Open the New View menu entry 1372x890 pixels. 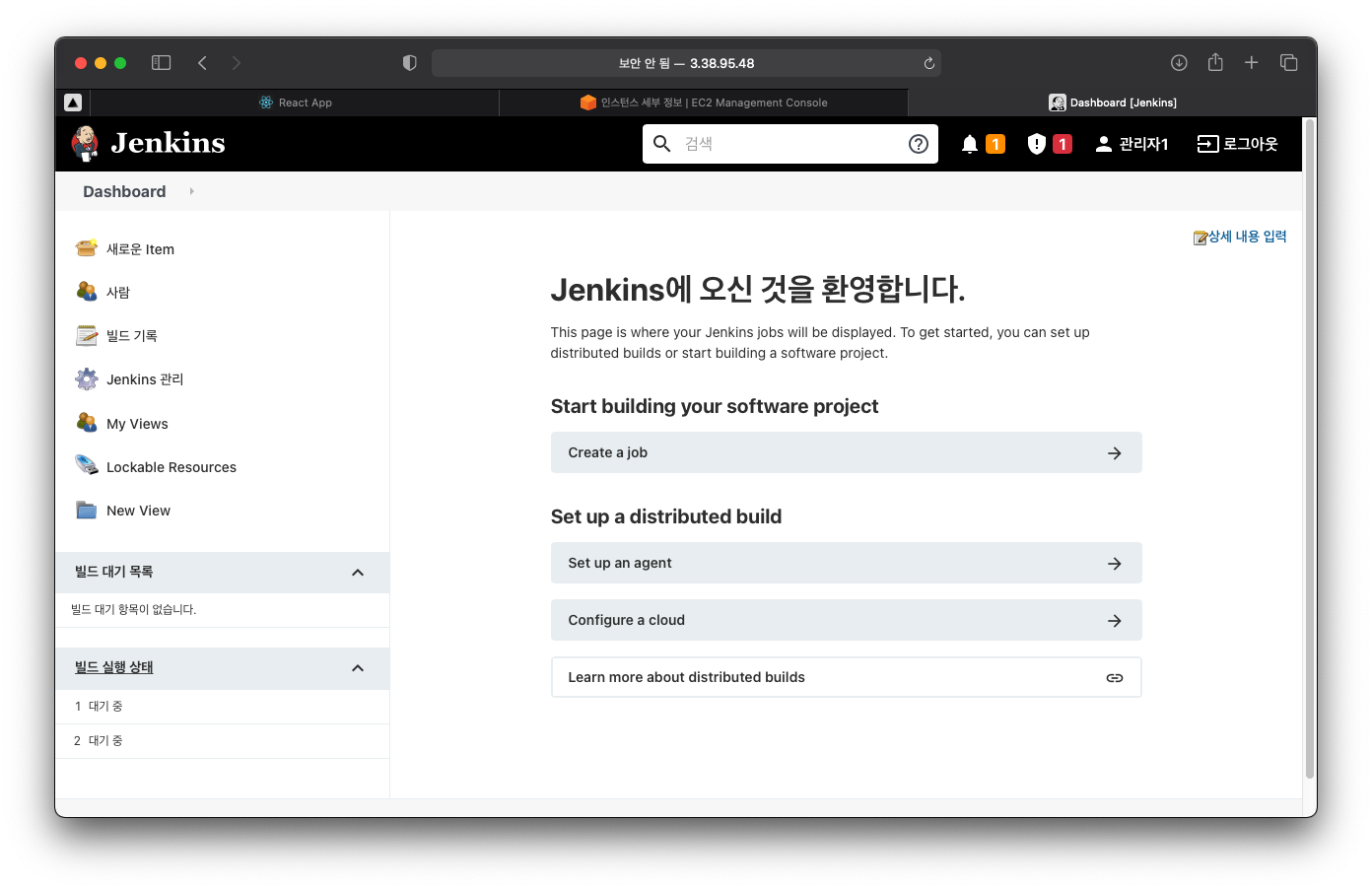click(138, 511)
